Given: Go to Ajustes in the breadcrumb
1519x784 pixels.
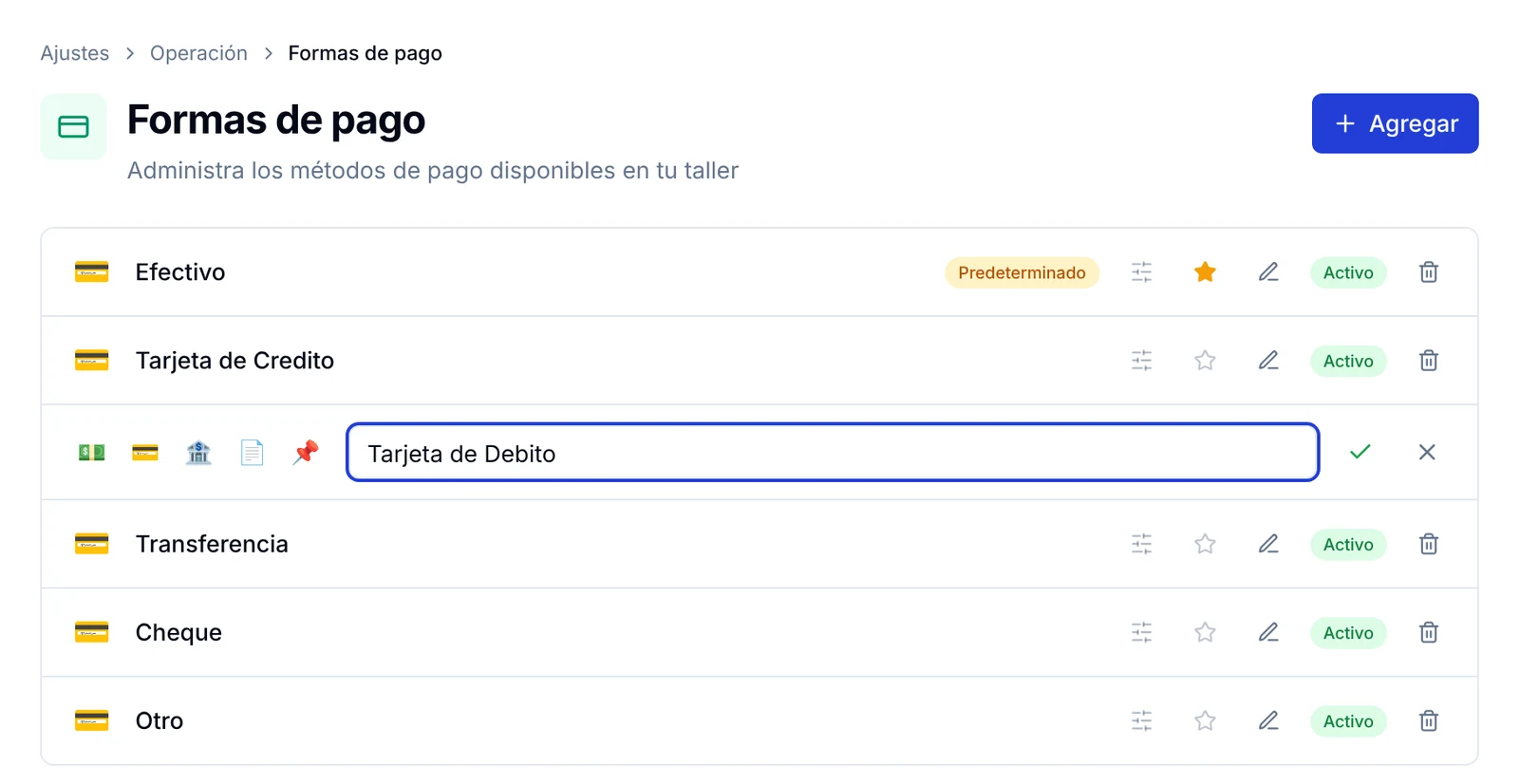Looking at the screenshot, I should tap(75, 53).
